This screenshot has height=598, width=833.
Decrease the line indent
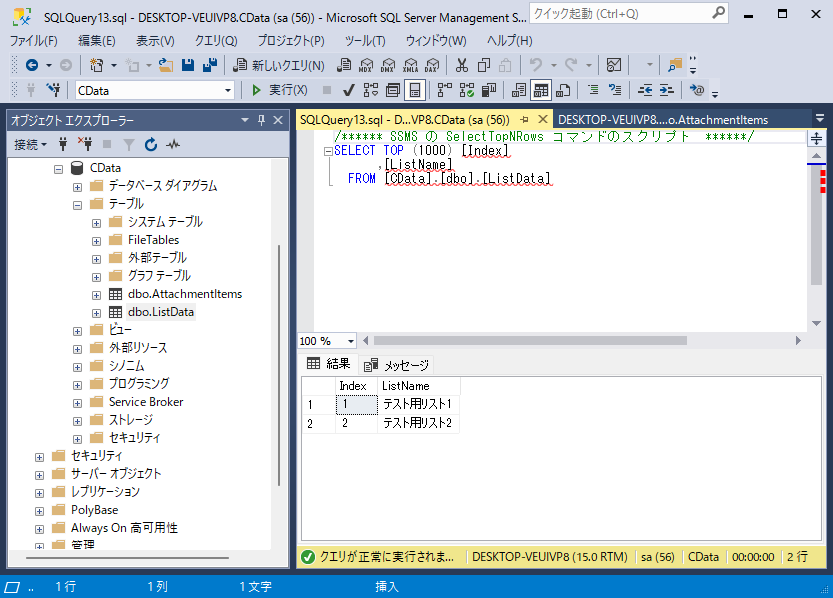(x=645, y=90)
